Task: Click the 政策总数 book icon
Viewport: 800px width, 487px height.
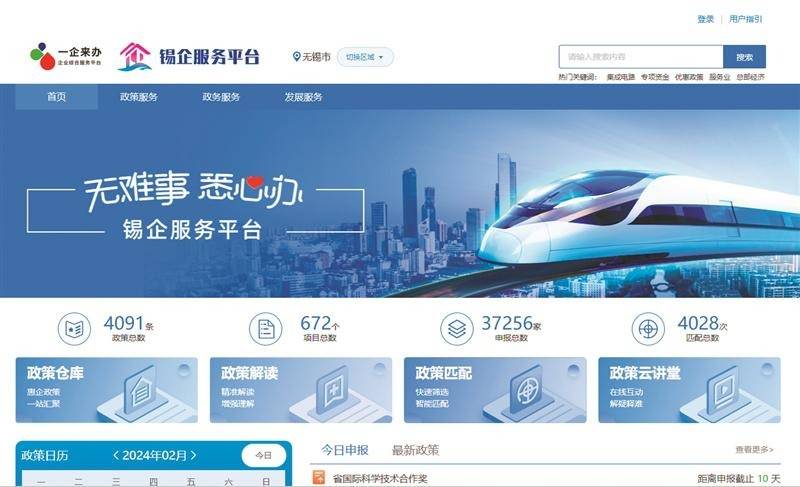Action: 74,329
